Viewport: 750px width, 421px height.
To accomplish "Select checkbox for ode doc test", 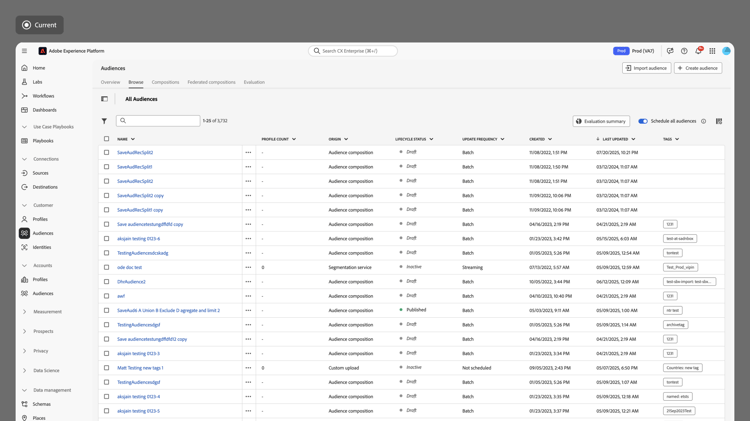I will click(x=106, y=267).
